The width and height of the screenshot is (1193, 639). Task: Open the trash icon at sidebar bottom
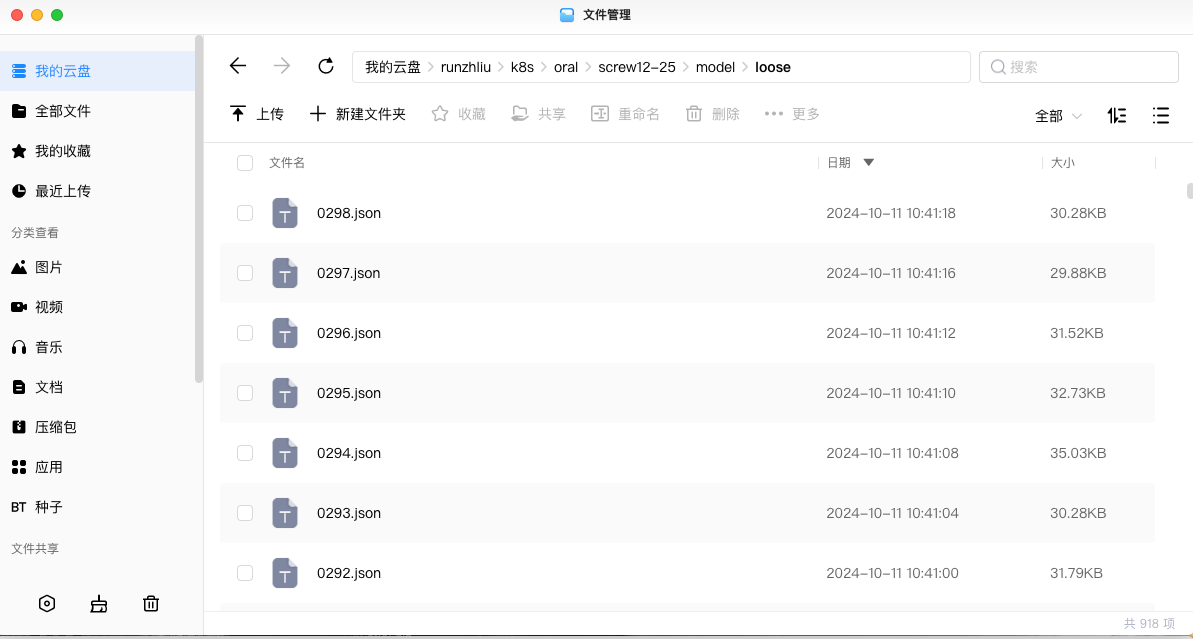click(x=151, y=604)
